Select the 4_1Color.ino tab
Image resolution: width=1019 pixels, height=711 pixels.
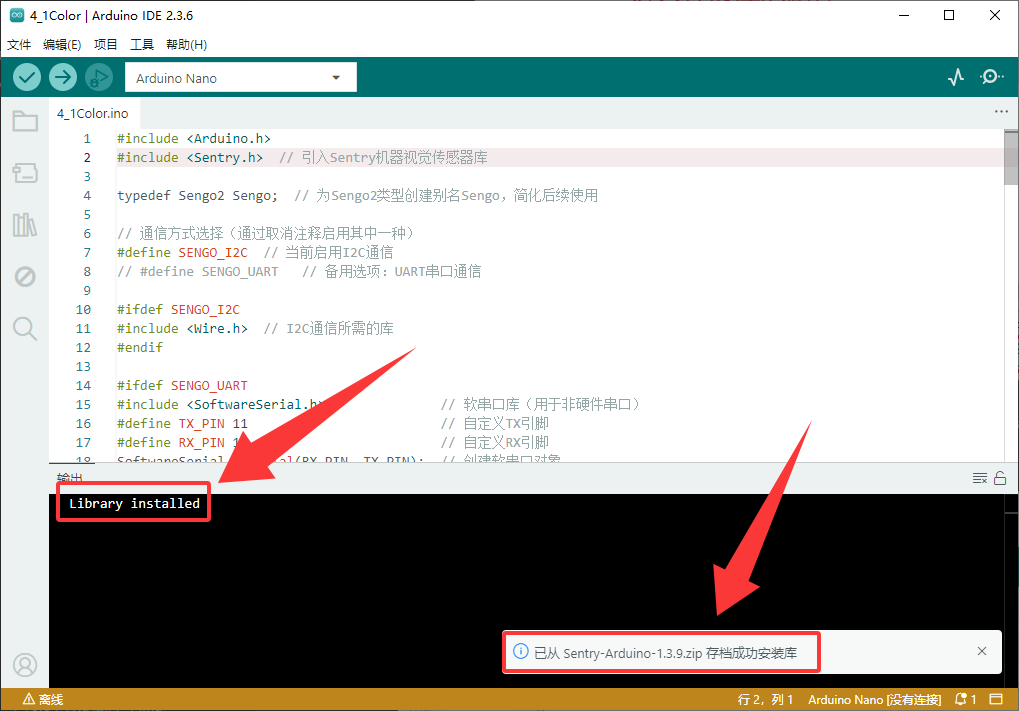[93, 113]
